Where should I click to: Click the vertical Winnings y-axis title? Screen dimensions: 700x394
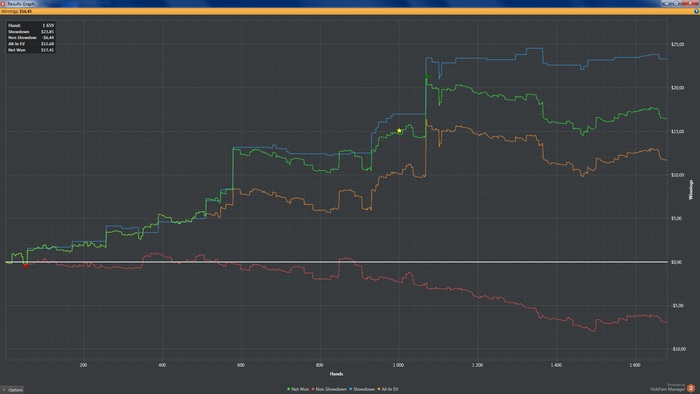[x=691, y=190]
